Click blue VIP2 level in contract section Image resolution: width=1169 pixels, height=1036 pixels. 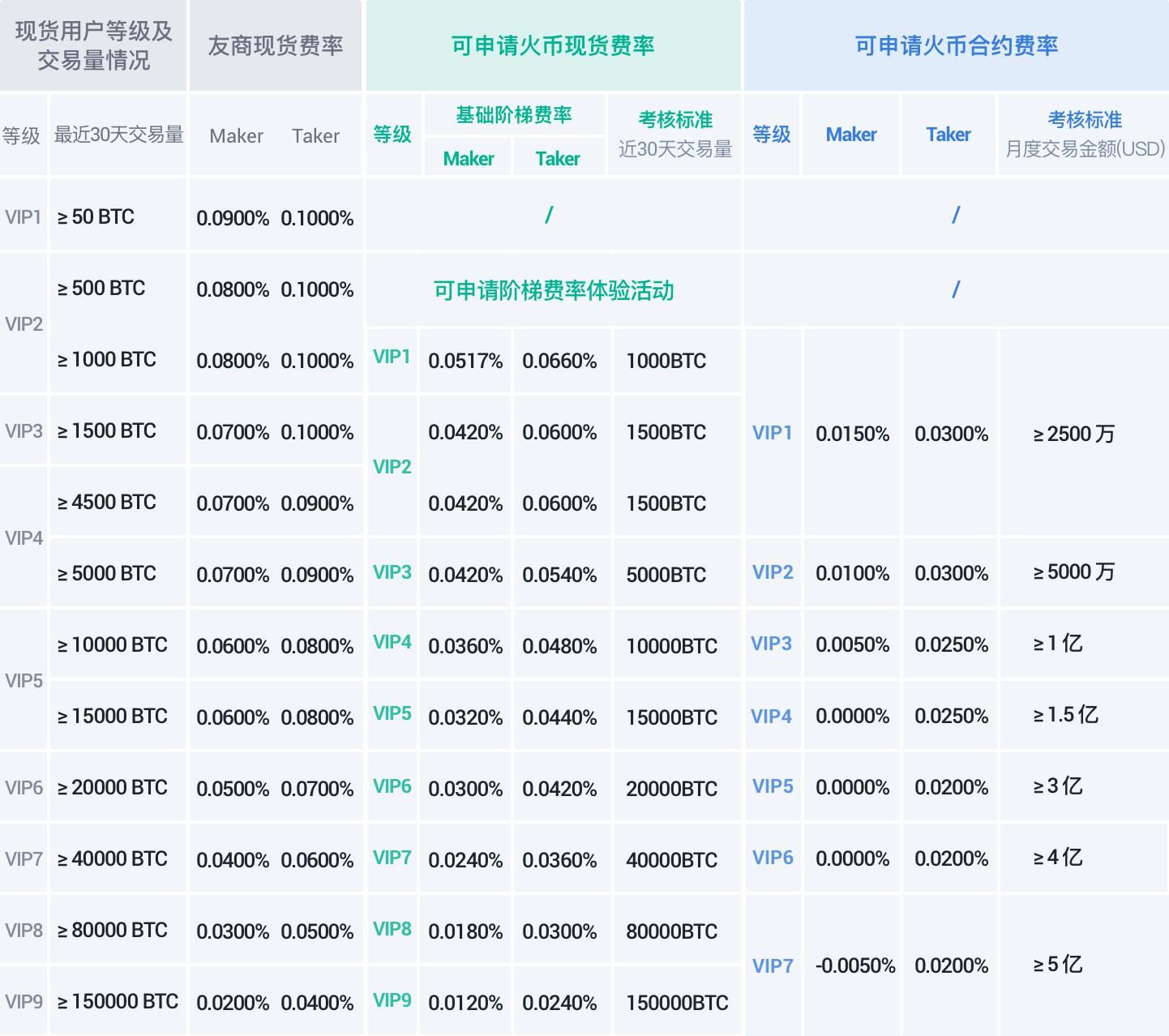(x=773, y=572)
